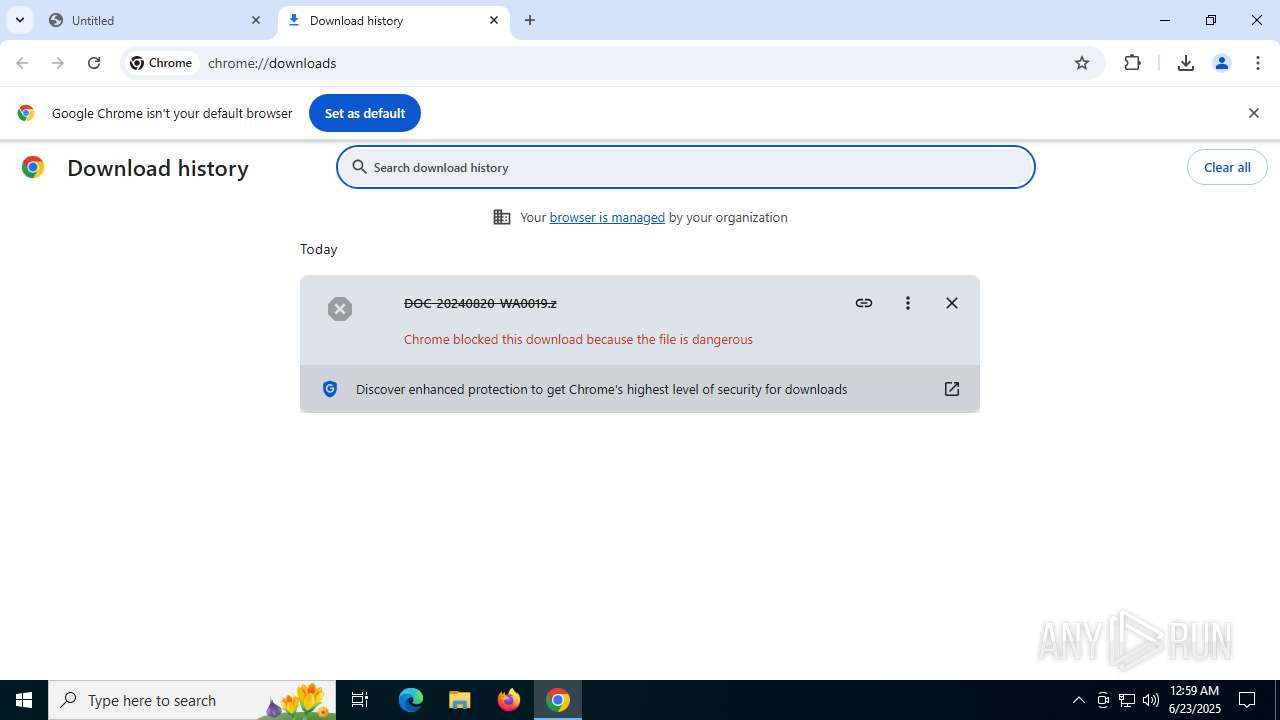Open a new tab with plus button
This screenshot has height=720, width=1280.
coord(530,20)
